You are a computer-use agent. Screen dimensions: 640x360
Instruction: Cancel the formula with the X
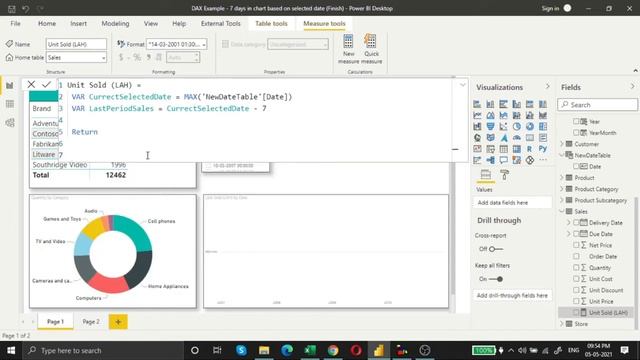(31, 84)
